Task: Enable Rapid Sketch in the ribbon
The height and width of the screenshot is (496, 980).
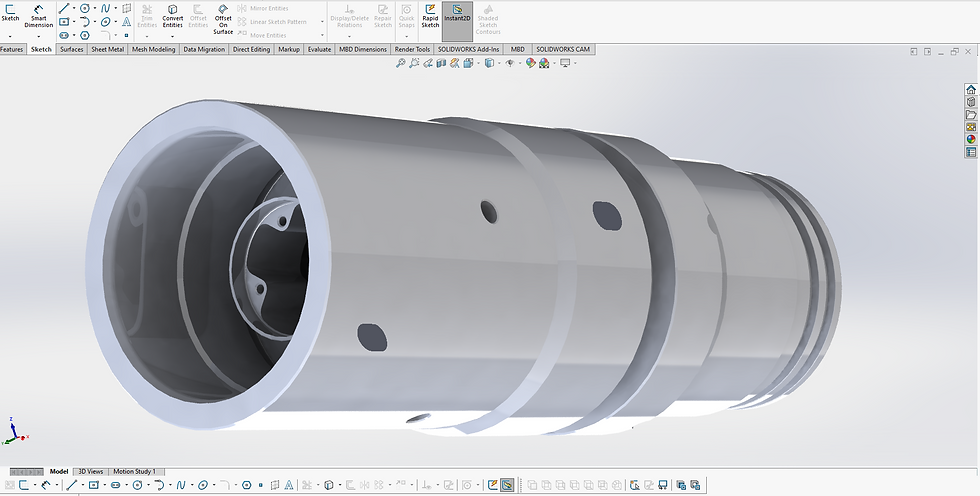Action: click(x=430, y=16)
